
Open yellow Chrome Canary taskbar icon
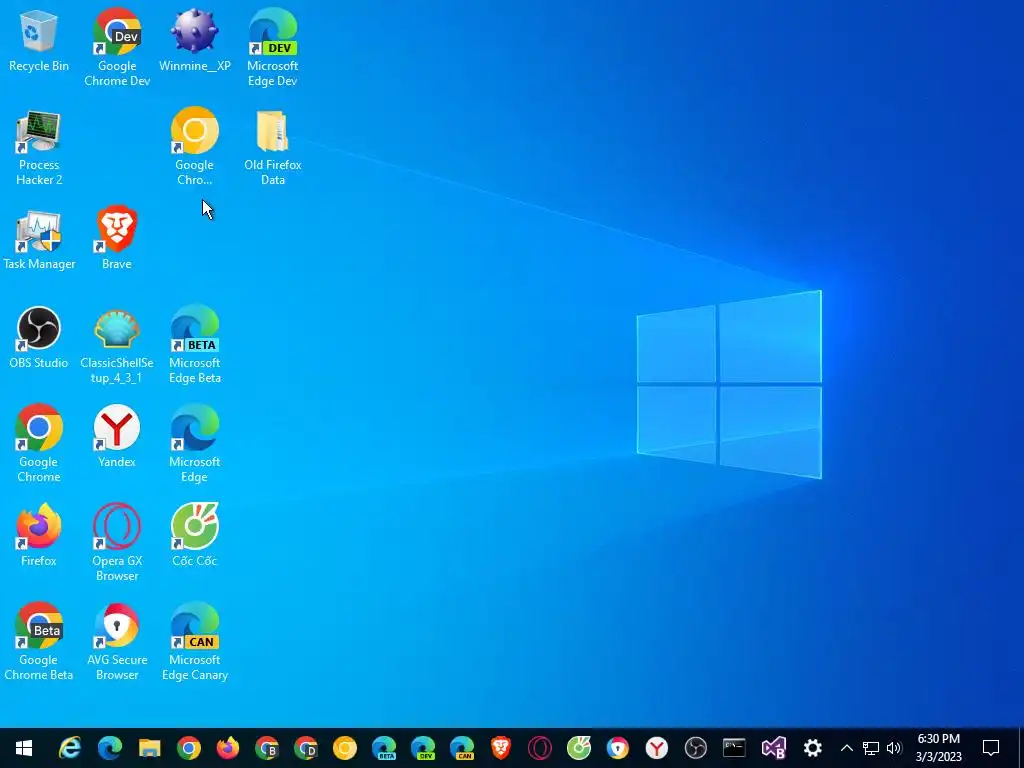point(345,748)
